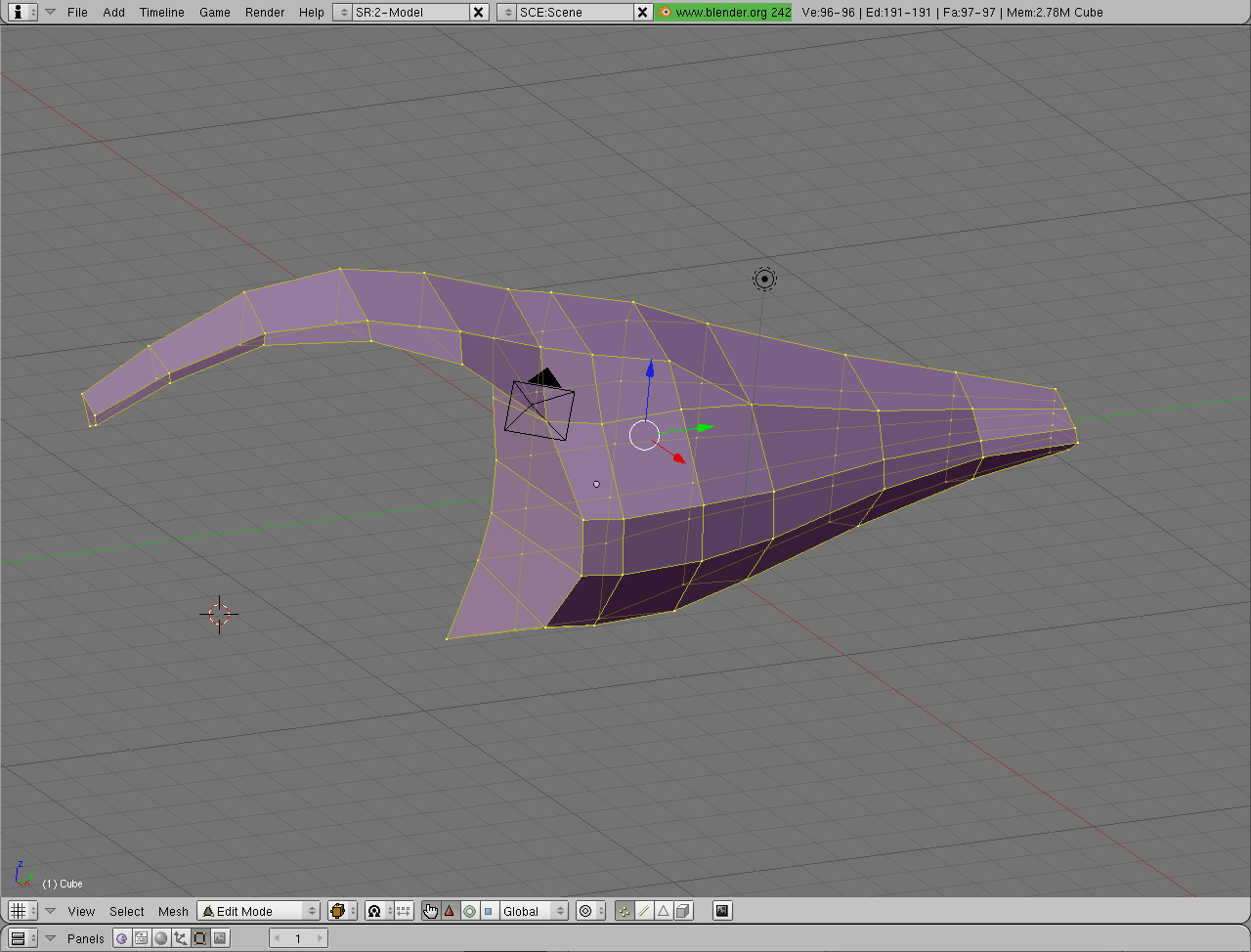Switch to edge select mode
This screenshot has width=1251, height=952.
(644, 911)
